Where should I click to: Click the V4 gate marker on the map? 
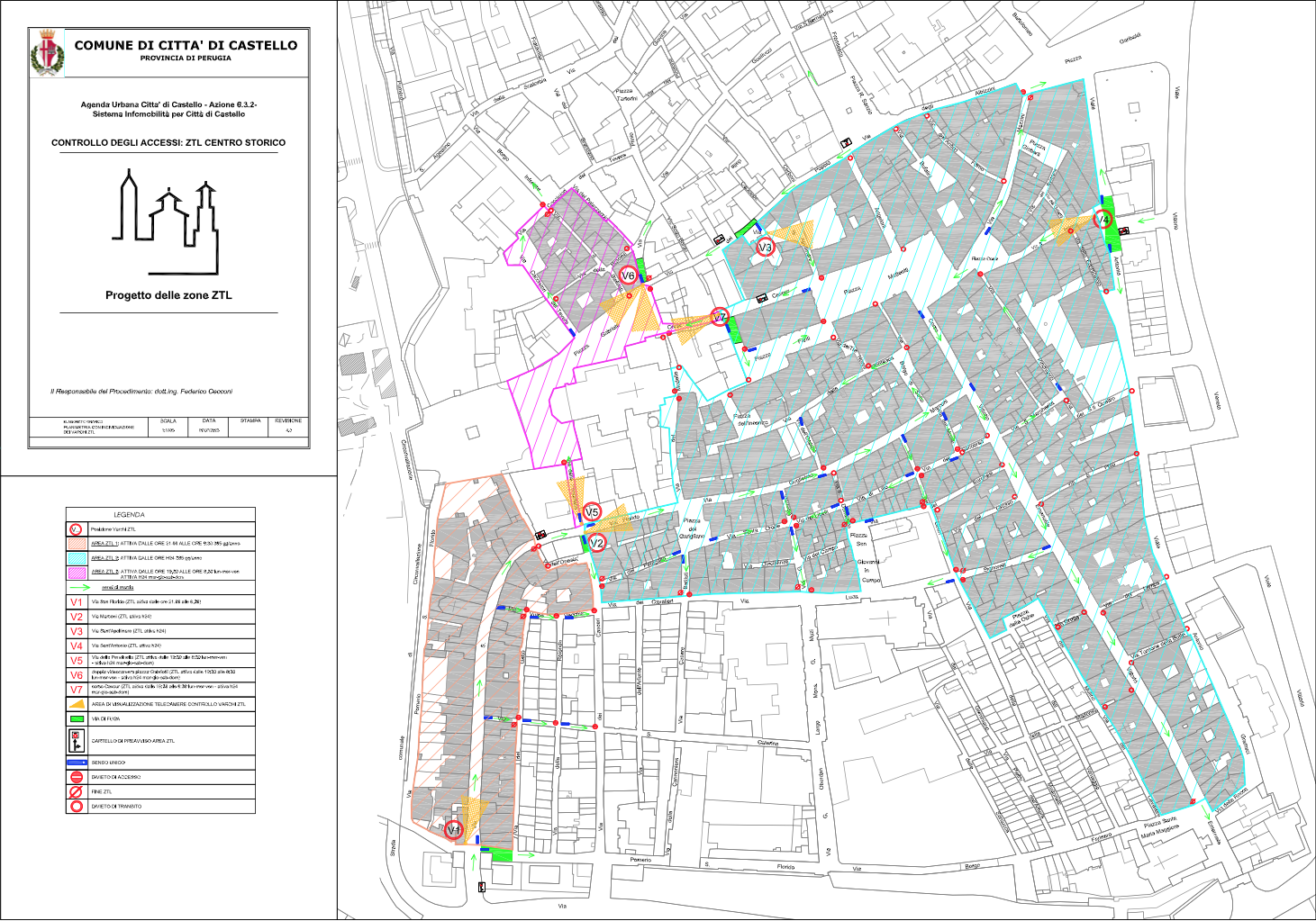[x=1103, y=219]
